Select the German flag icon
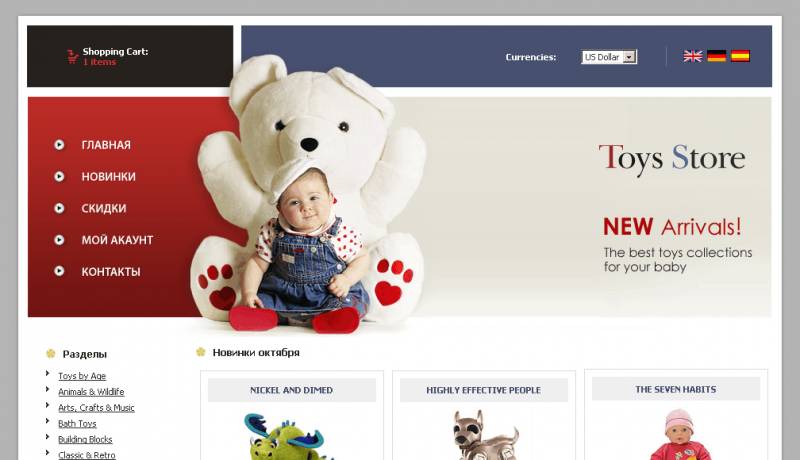 click(716, 56)
